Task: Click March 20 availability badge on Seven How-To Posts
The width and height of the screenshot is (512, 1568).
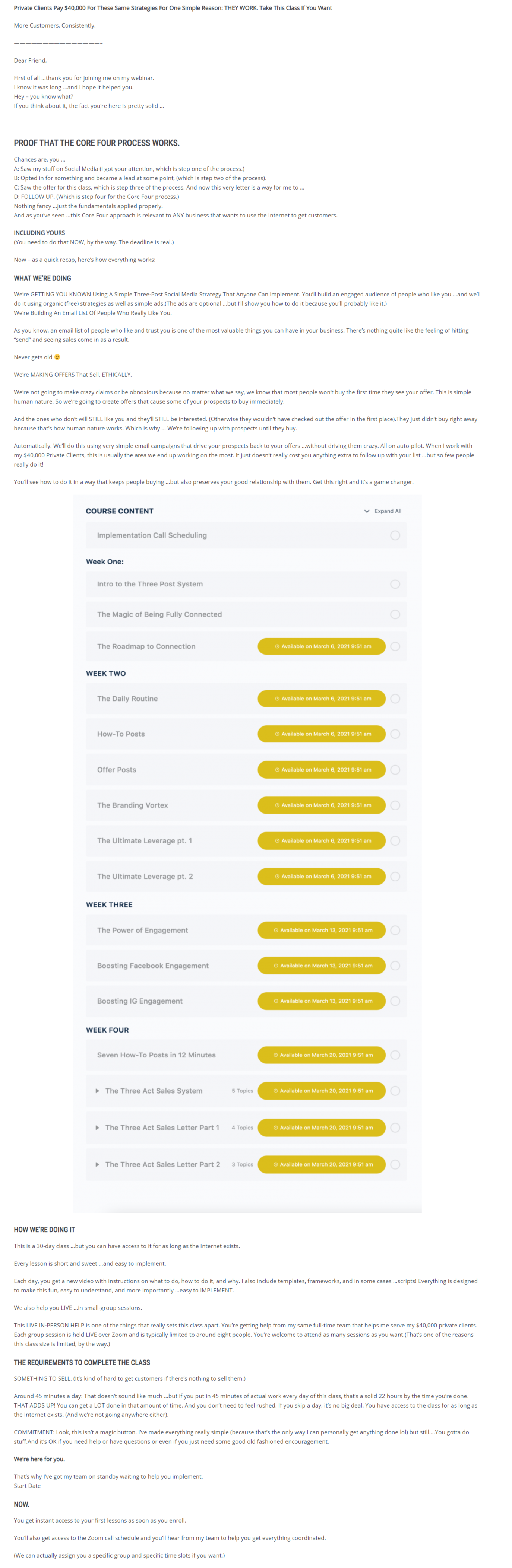Action: 322,1055
